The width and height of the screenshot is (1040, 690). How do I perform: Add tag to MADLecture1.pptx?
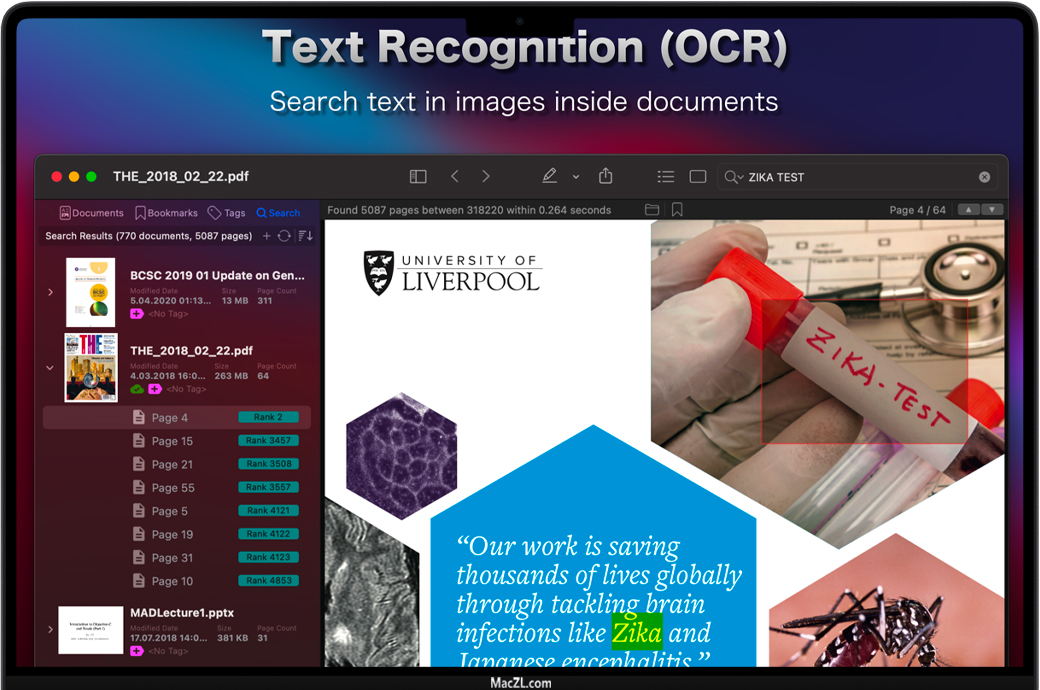pos(137,651)
